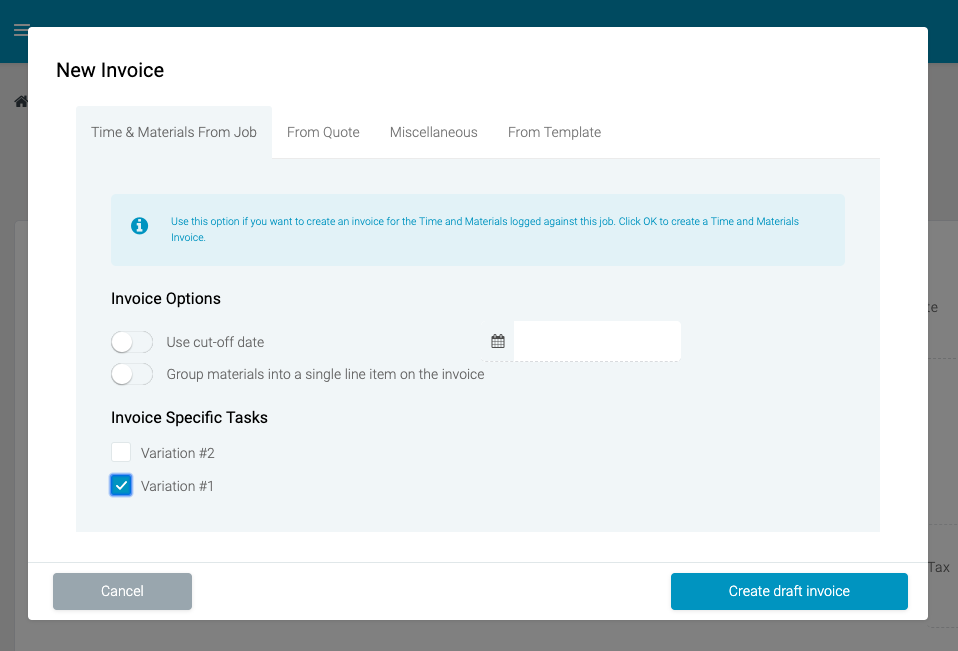Click the home breadcrumb icon
This screenshot has height=651, width=958.
point(20,102)
